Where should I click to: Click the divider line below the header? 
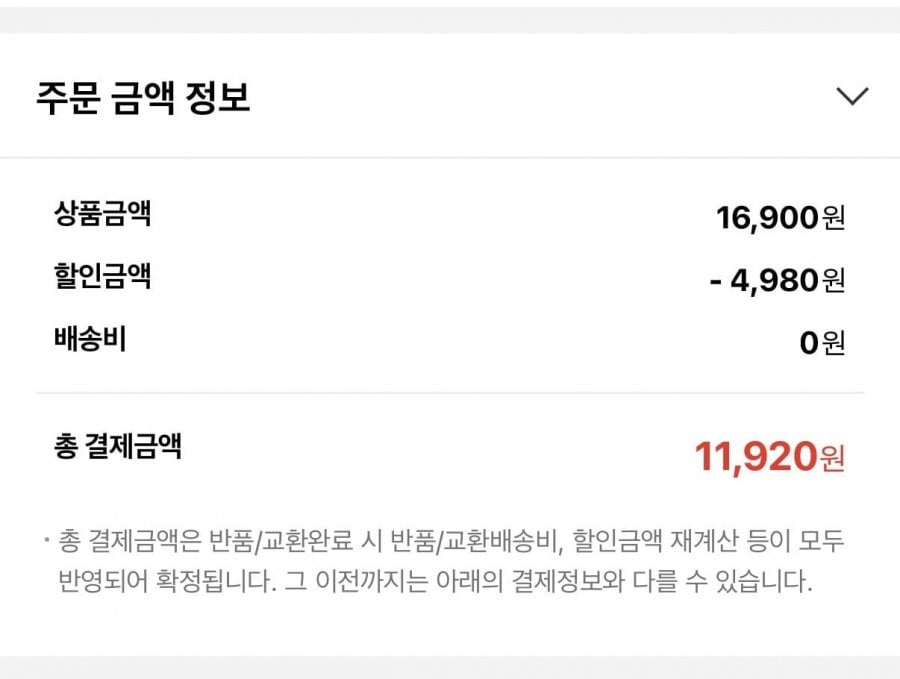[450, 158]
